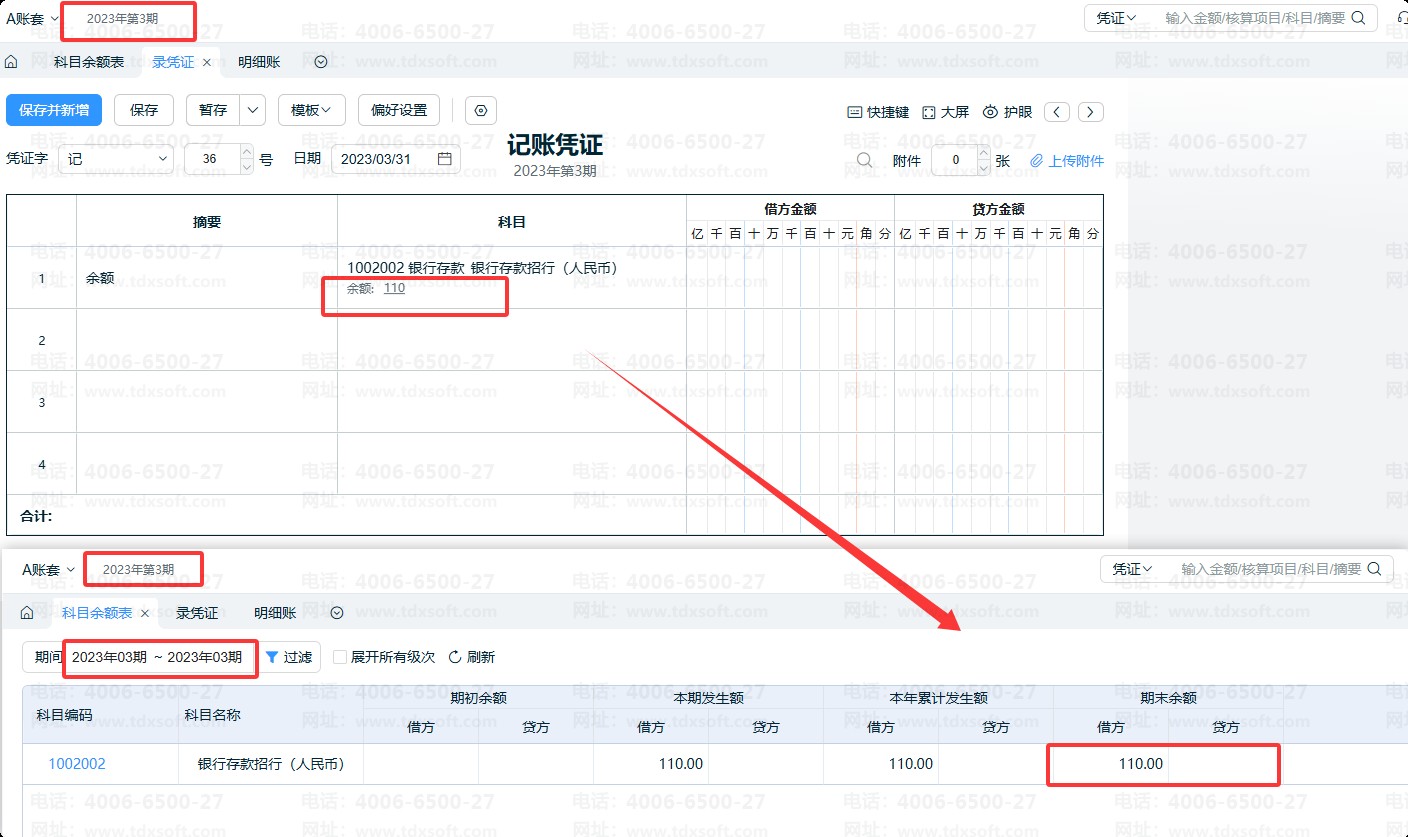Expand the 暂存 dropdown arrow
The width and height of the screenshot is (1408, 837).
253,110
